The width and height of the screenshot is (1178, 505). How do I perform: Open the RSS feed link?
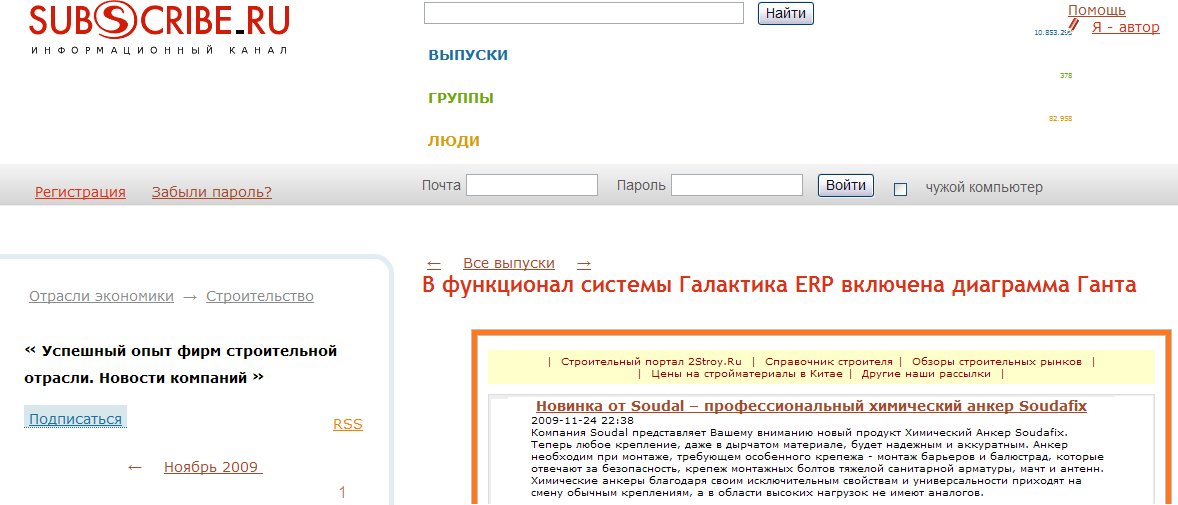348,424
